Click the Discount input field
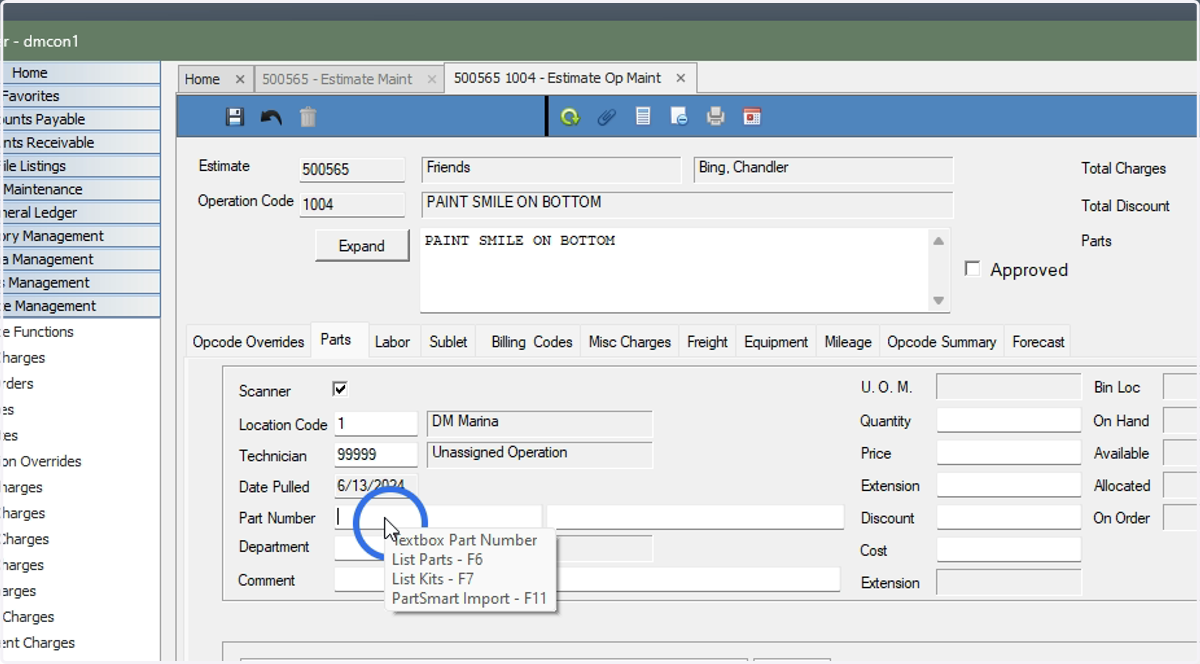The width and height of the screenshot is (1200, 664). [1009, 517]
